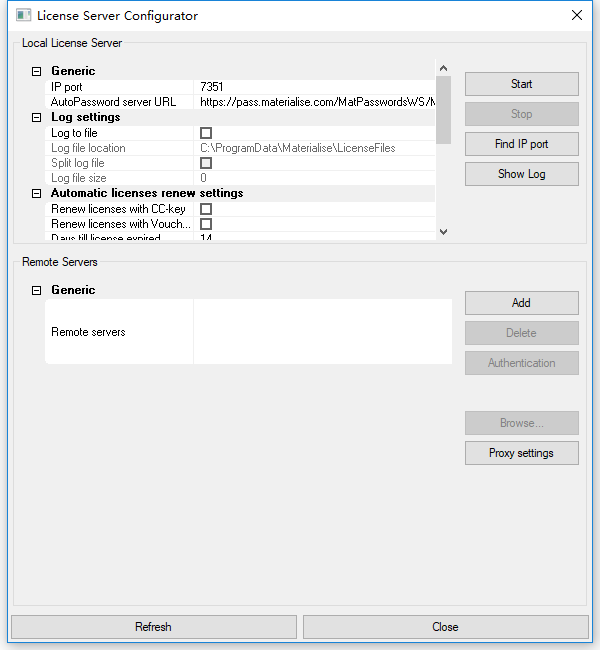600x650 pixels.
Task: Select Renew licenses with Vouch... label
Action: point(121,224)
